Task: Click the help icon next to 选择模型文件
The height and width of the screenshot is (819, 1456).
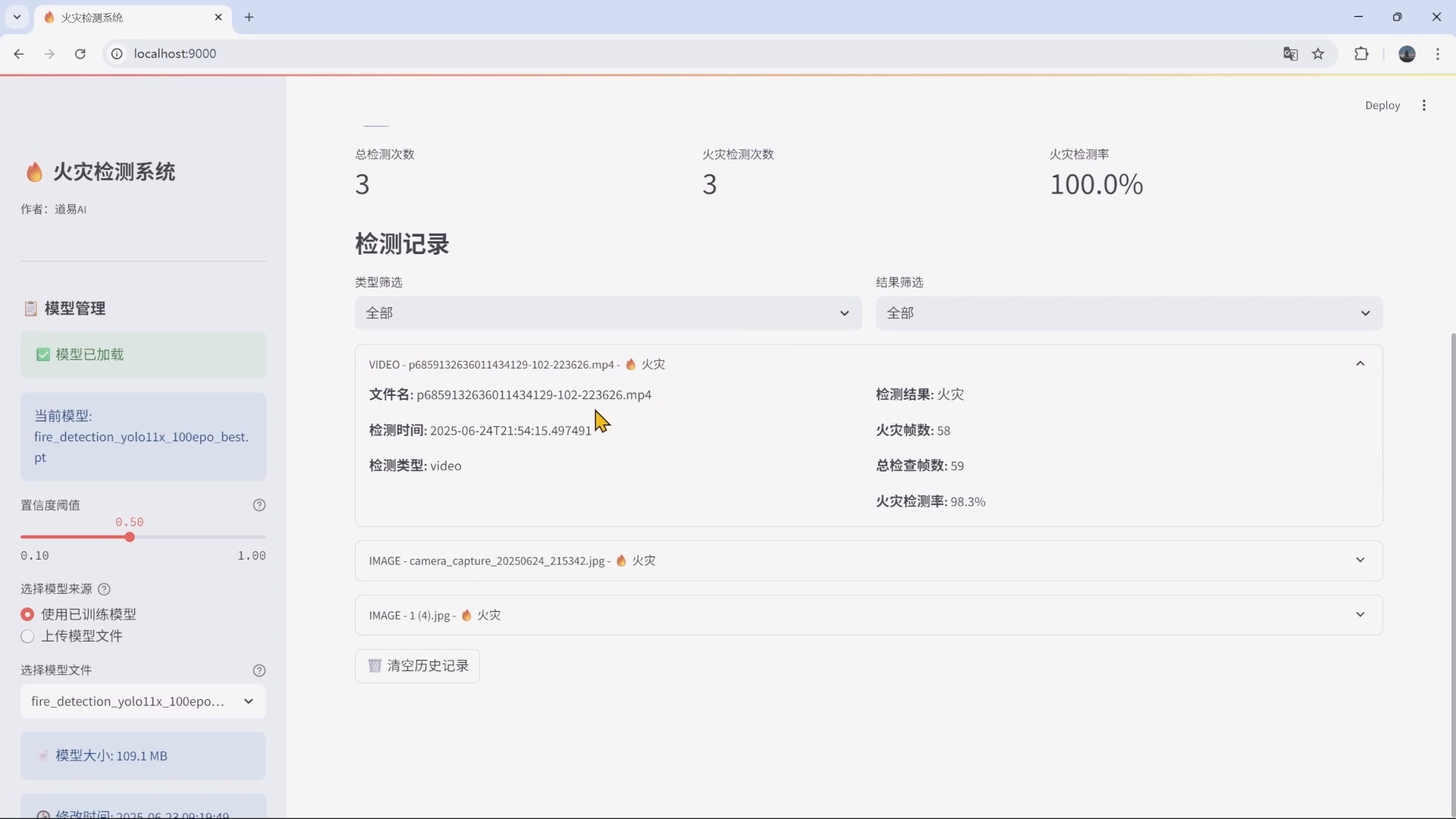Action: (x=259, y=670)
